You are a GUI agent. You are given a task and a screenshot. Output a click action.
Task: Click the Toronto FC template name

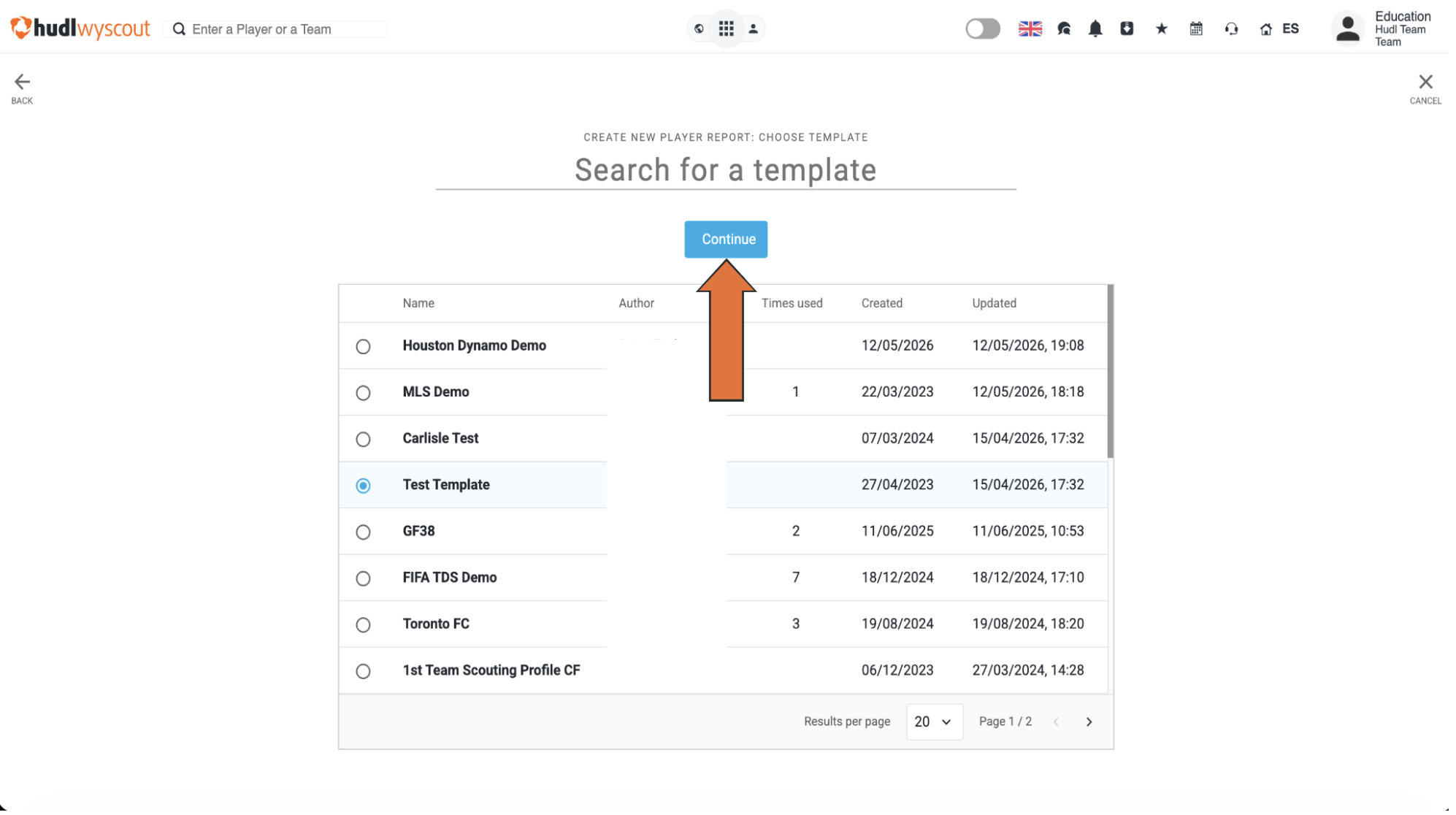click(x=436, y=624)
